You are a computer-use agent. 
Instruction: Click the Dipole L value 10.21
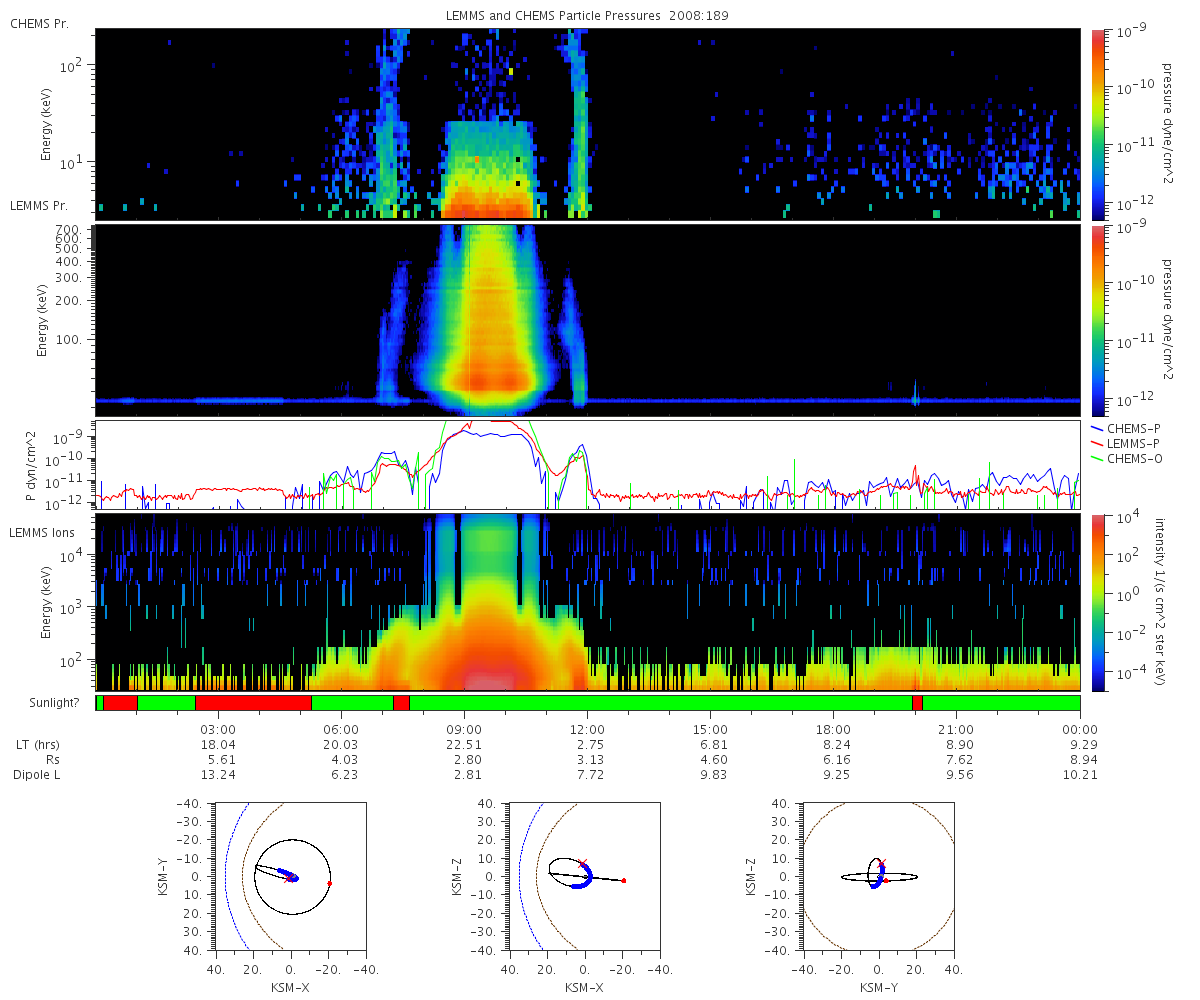[x=1080, y=775]
